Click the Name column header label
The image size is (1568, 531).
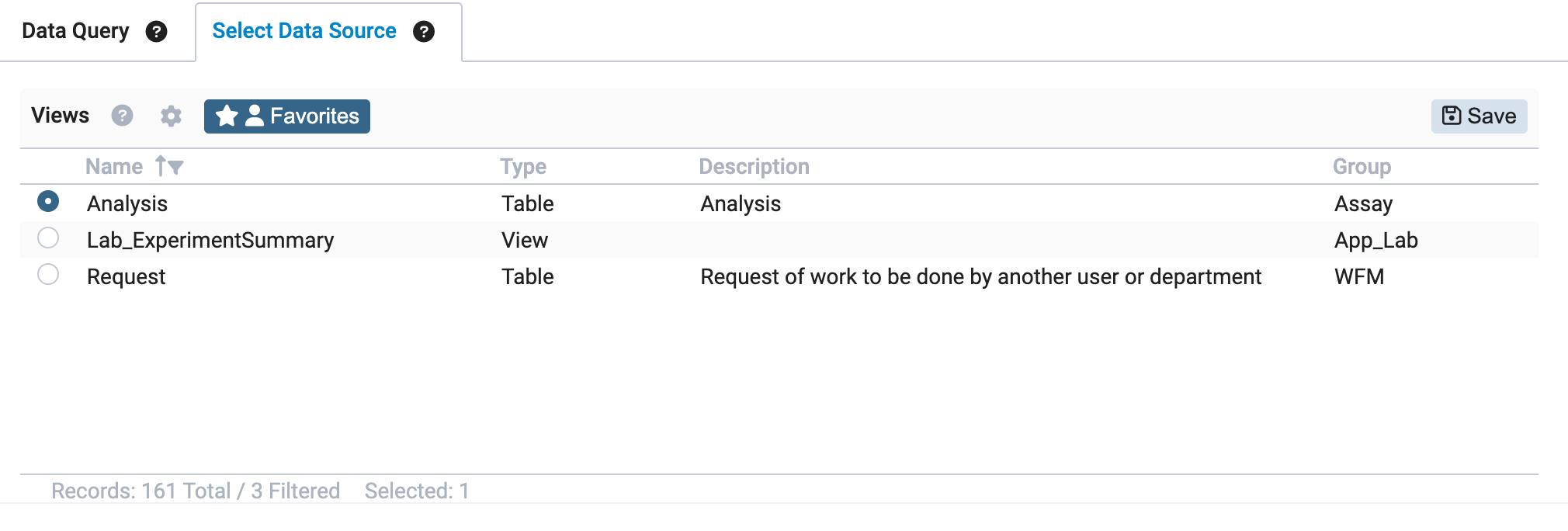(x=113, y=166)
